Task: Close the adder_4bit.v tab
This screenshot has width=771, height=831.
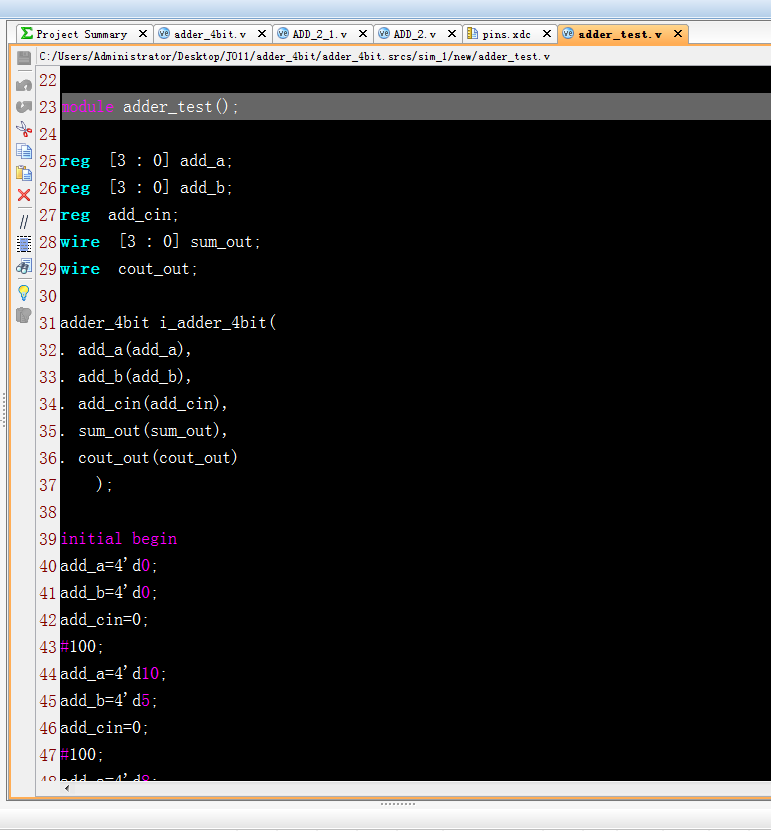Action: (x=262, y=34)
